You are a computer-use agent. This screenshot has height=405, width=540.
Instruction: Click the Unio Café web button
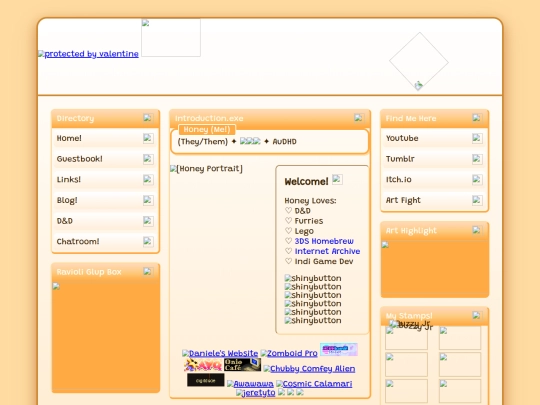point(242,365)
